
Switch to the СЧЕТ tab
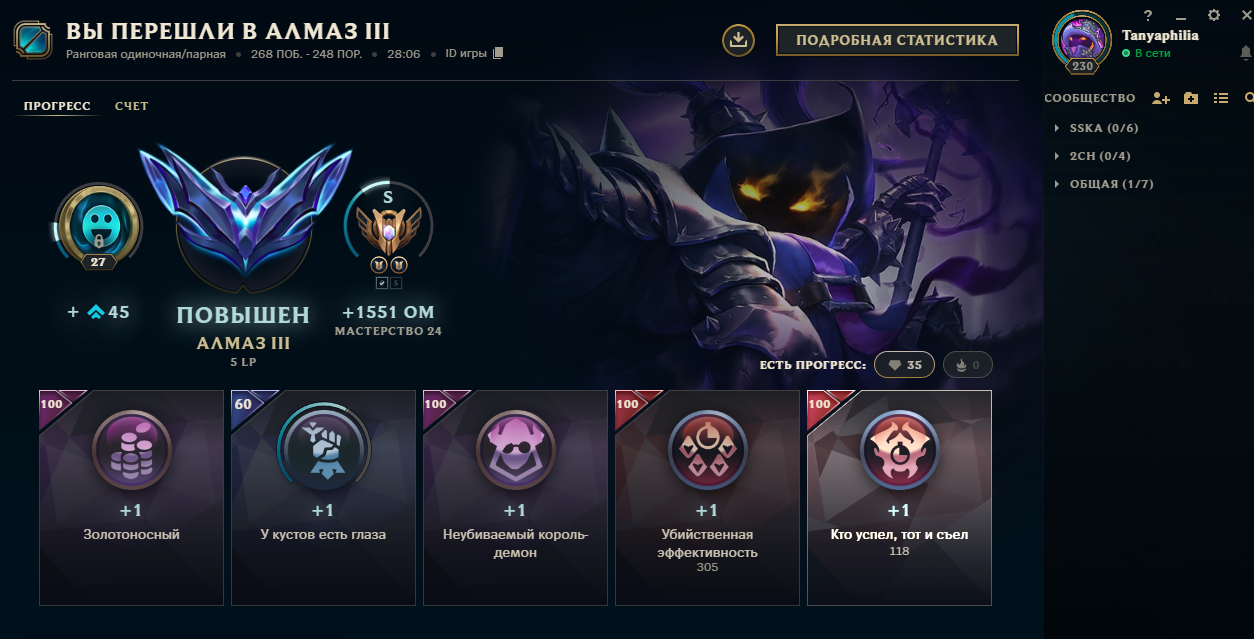click(x=132, y=106)
